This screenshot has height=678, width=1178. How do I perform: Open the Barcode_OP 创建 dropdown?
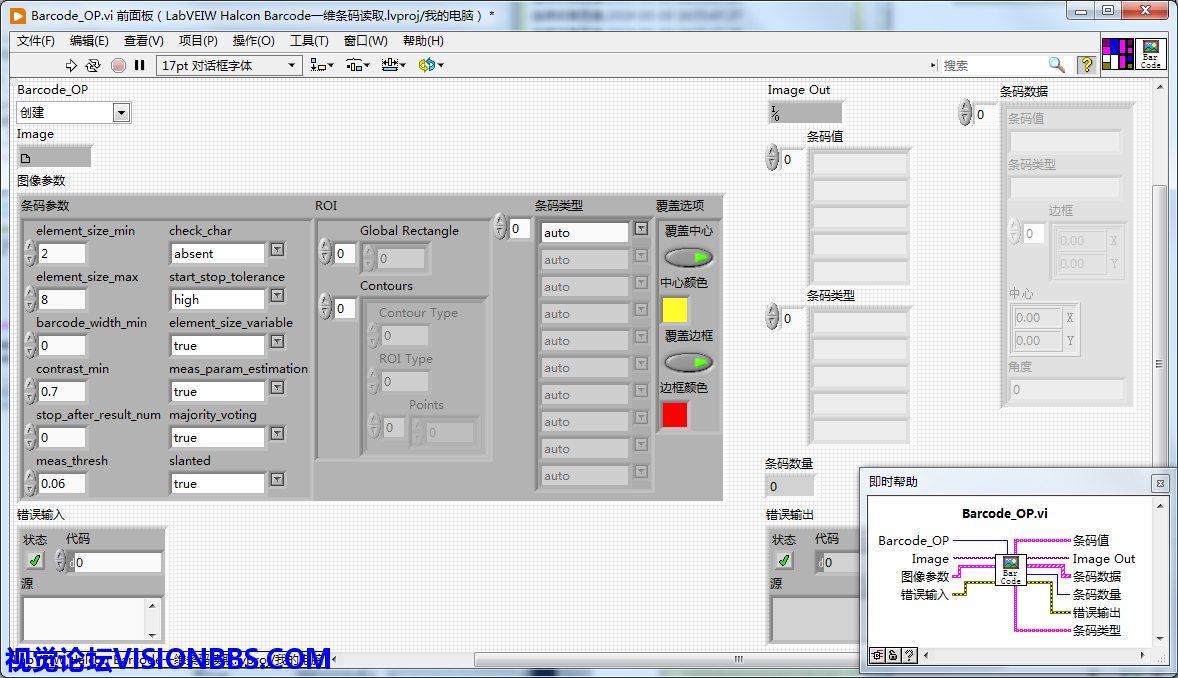121,113
